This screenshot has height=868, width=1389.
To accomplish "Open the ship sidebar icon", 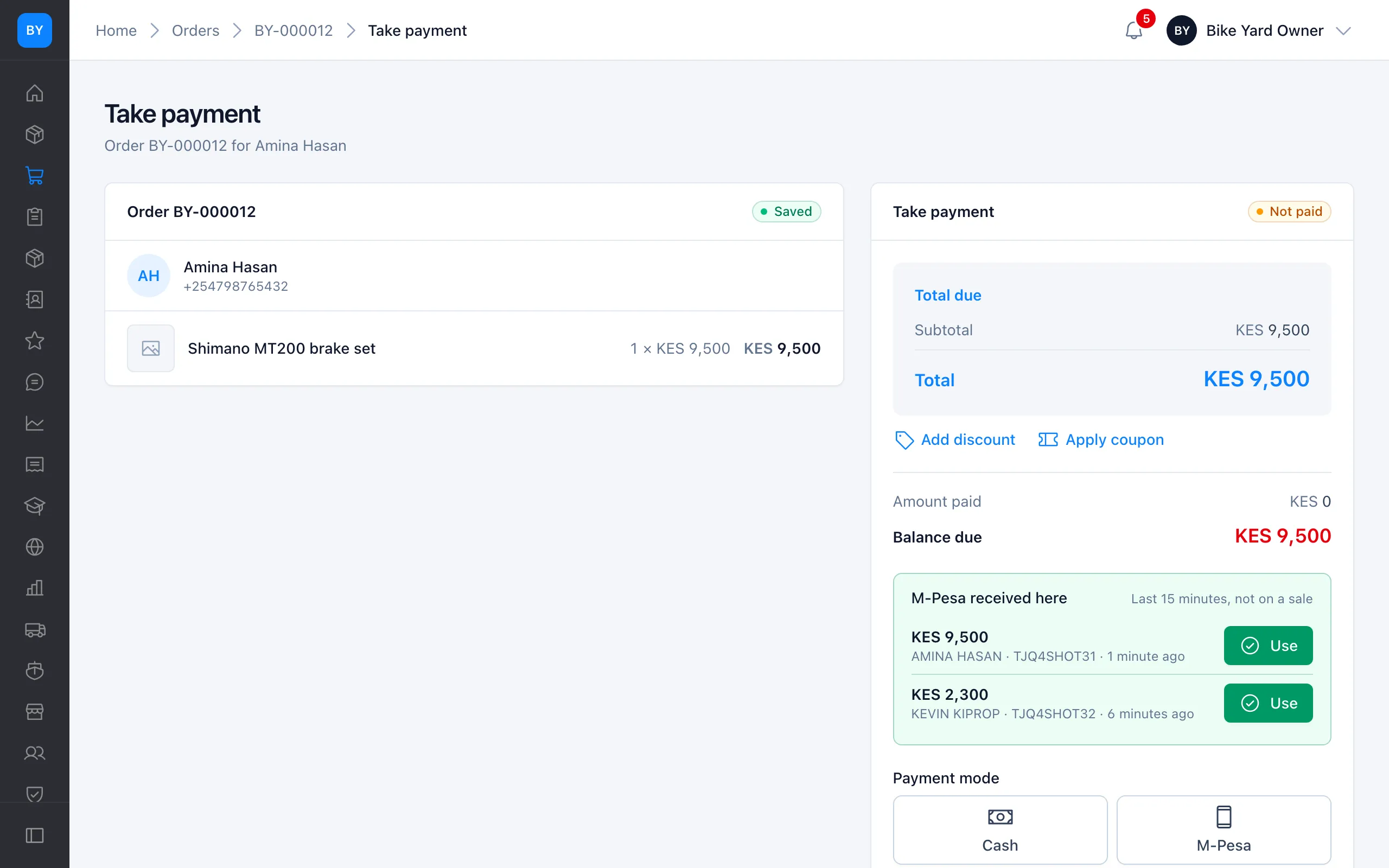I will point(34,671).
